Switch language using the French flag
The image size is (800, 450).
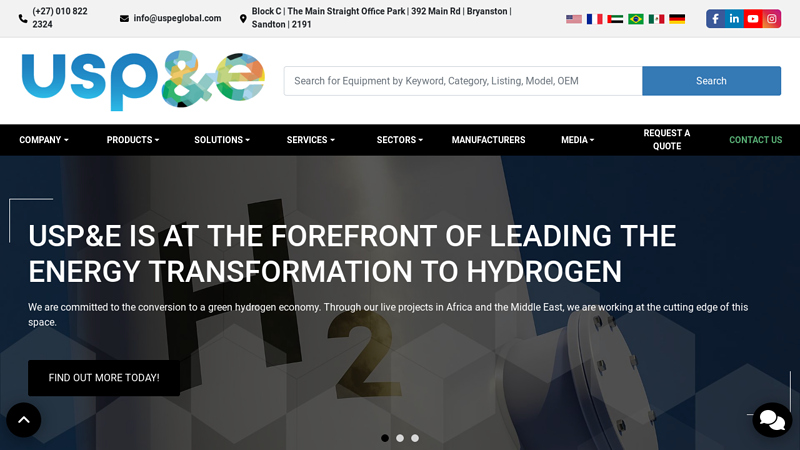[x=594, y=19]
